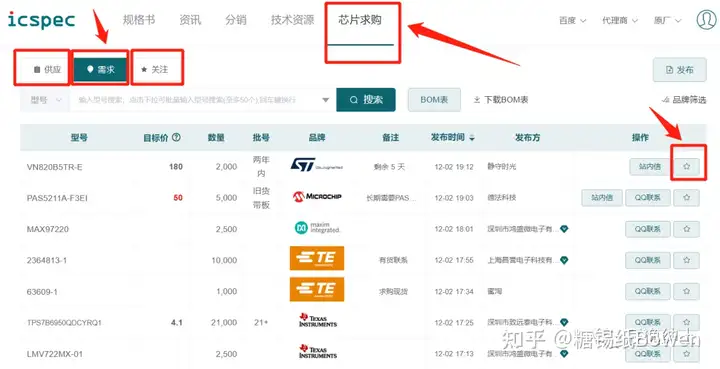This screenshot has height=369, width=720.
Task: Star the LMV722MX-01 row
Action: coord(686,354)
